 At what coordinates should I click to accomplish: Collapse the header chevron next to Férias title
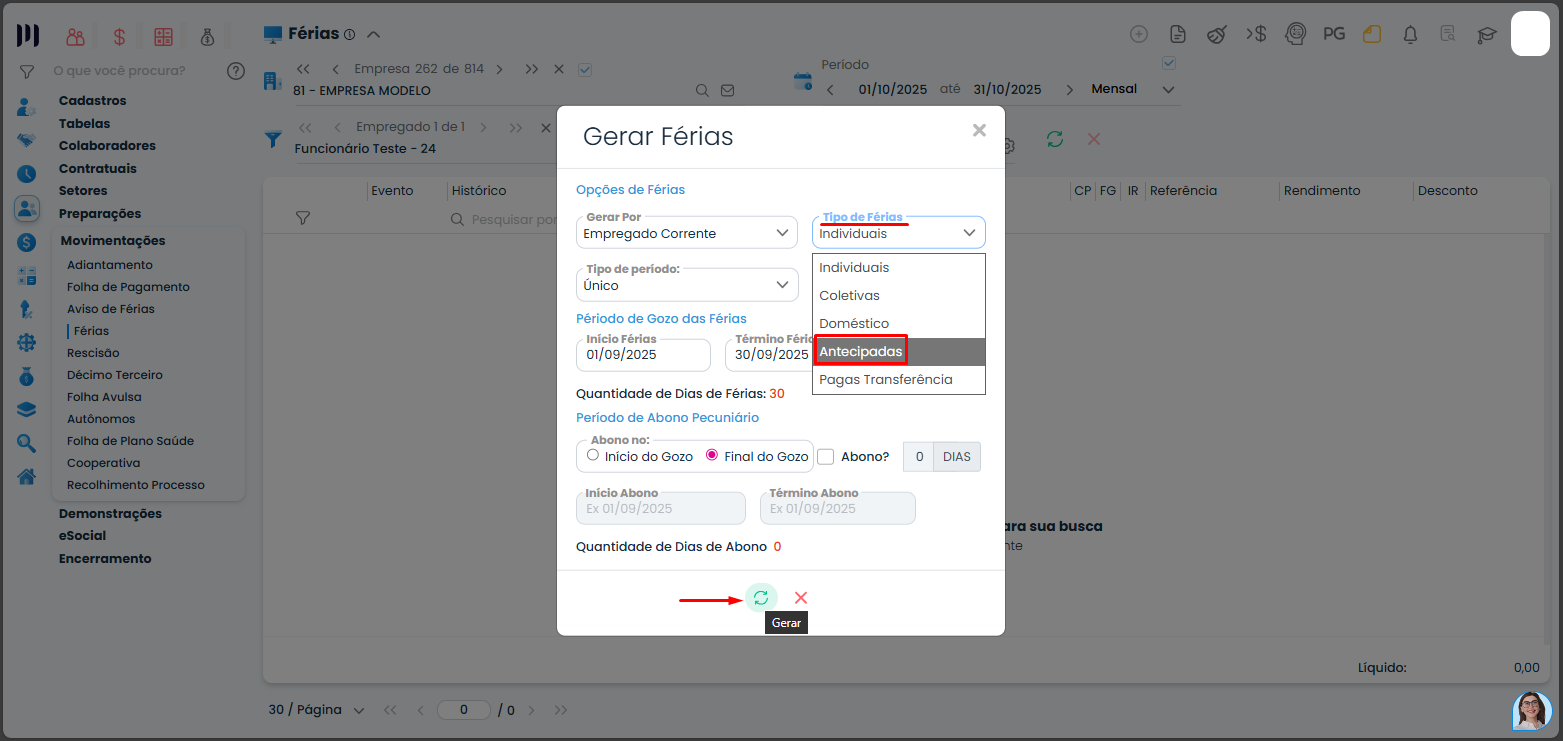[374, 34]
